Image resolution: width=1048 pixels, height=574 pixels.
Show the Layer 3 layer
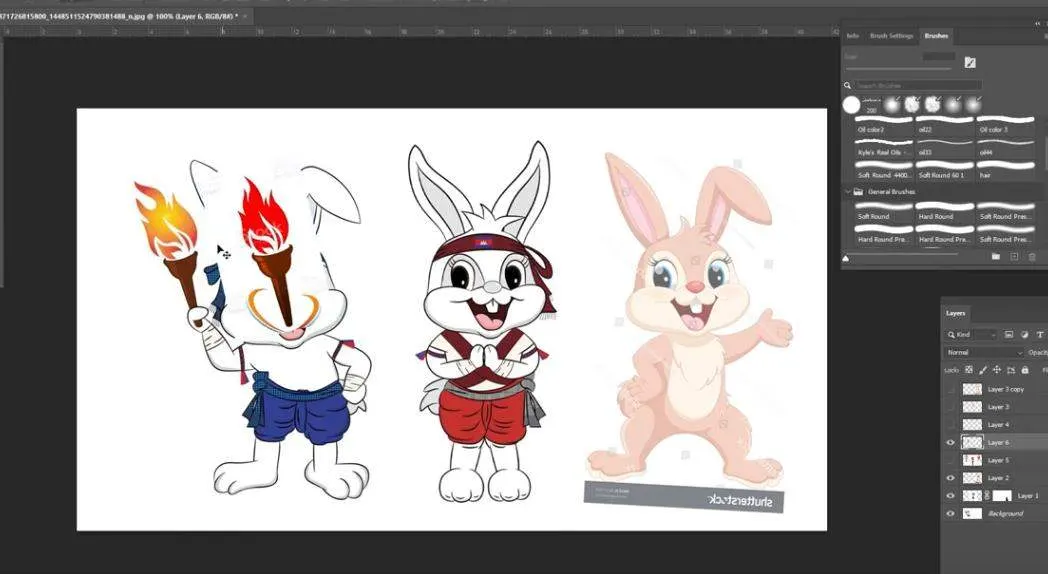click(950, 407)
